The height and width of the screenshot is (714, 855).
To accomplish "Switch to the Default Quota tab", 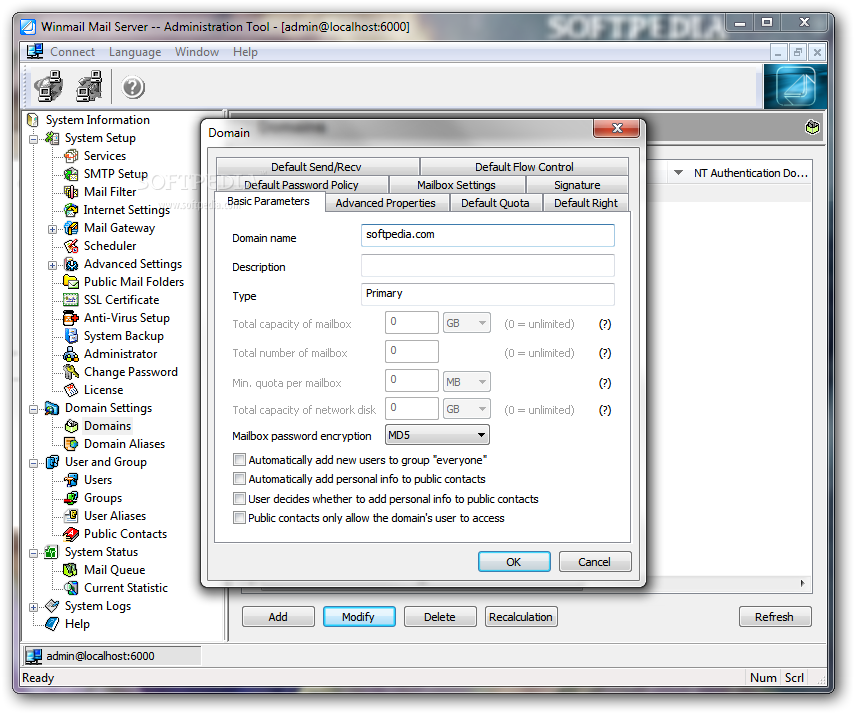I will coord(495,203).
